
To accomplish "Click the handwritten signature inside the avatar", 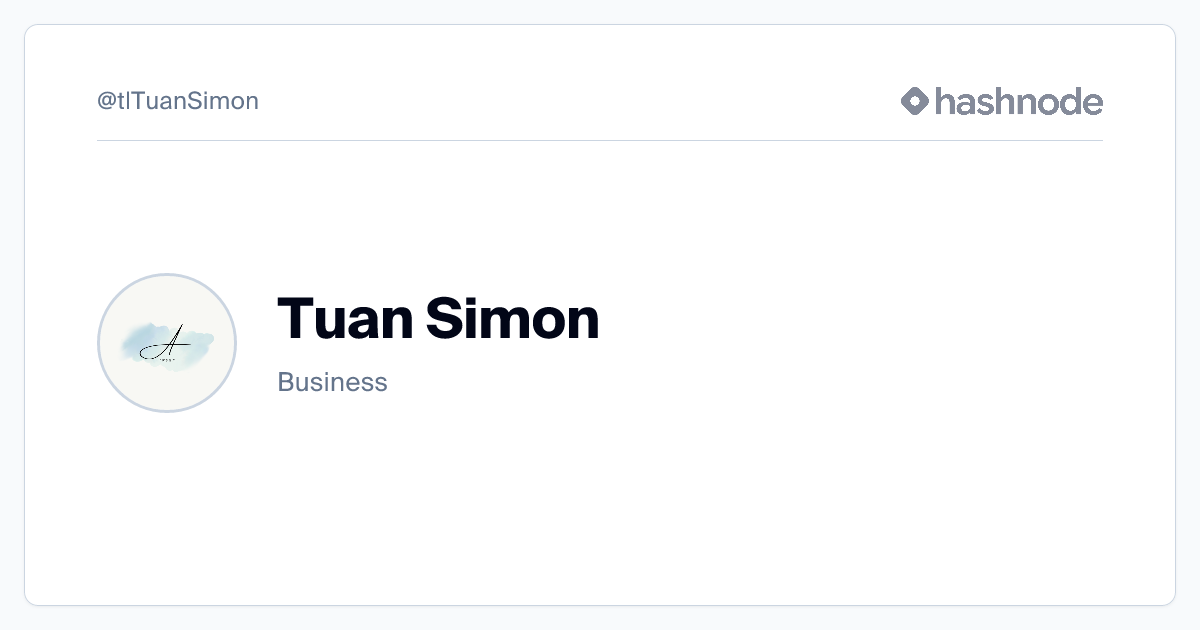I will pos(166,345).
